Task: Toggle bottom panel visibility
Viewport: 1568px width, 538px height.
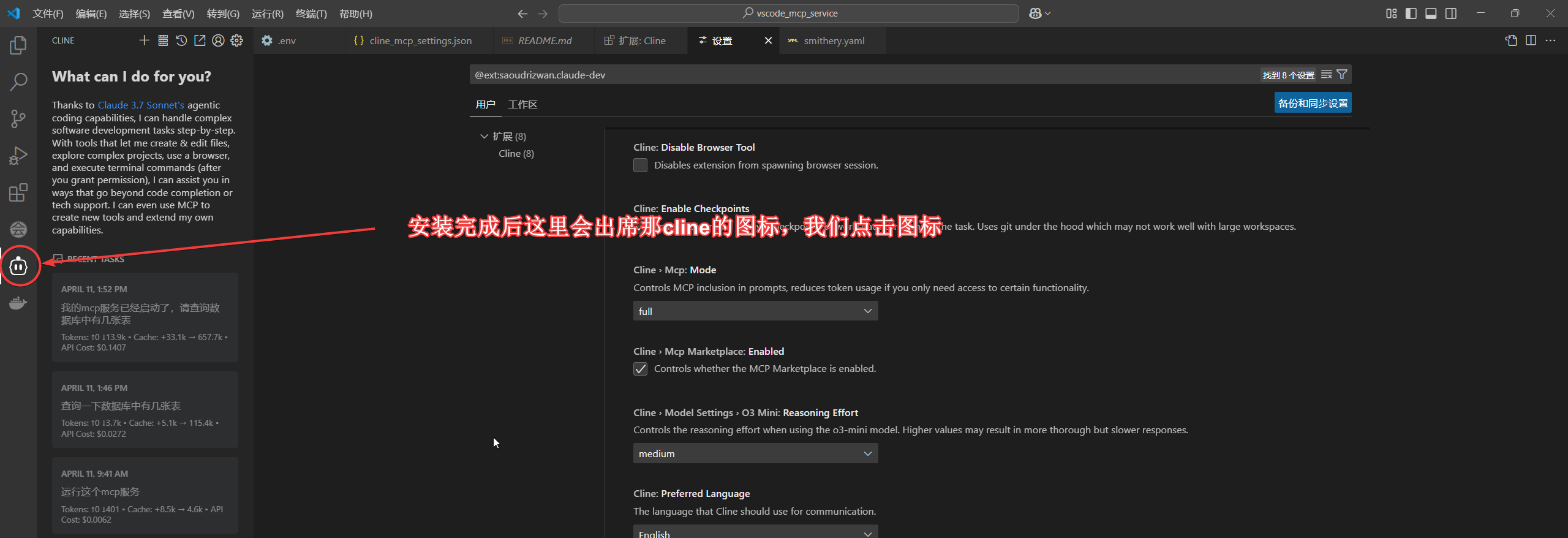Action: click(x=1431, y=13)
